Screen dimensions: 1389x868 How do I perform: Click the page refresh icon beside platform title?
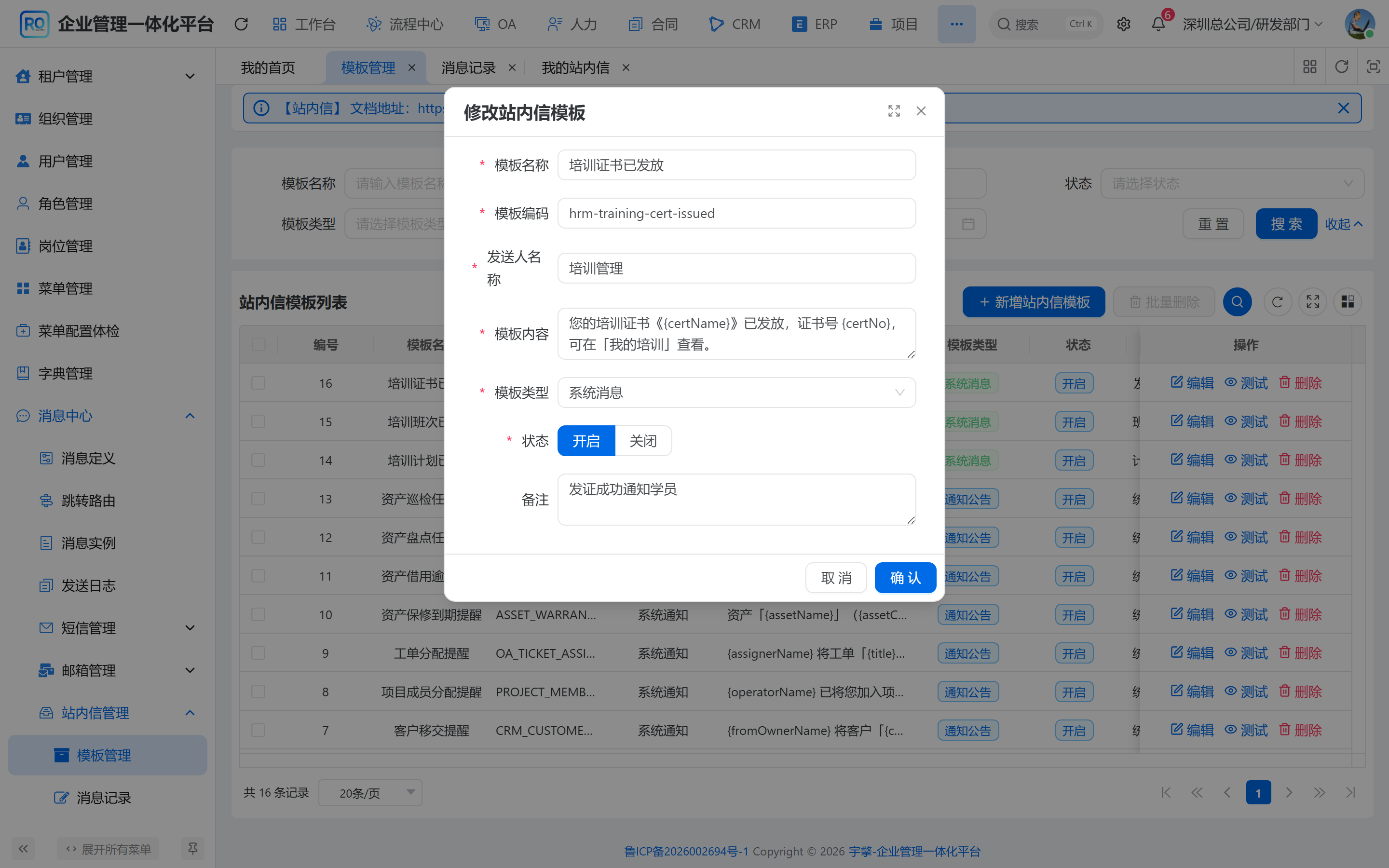pos(241,24)
